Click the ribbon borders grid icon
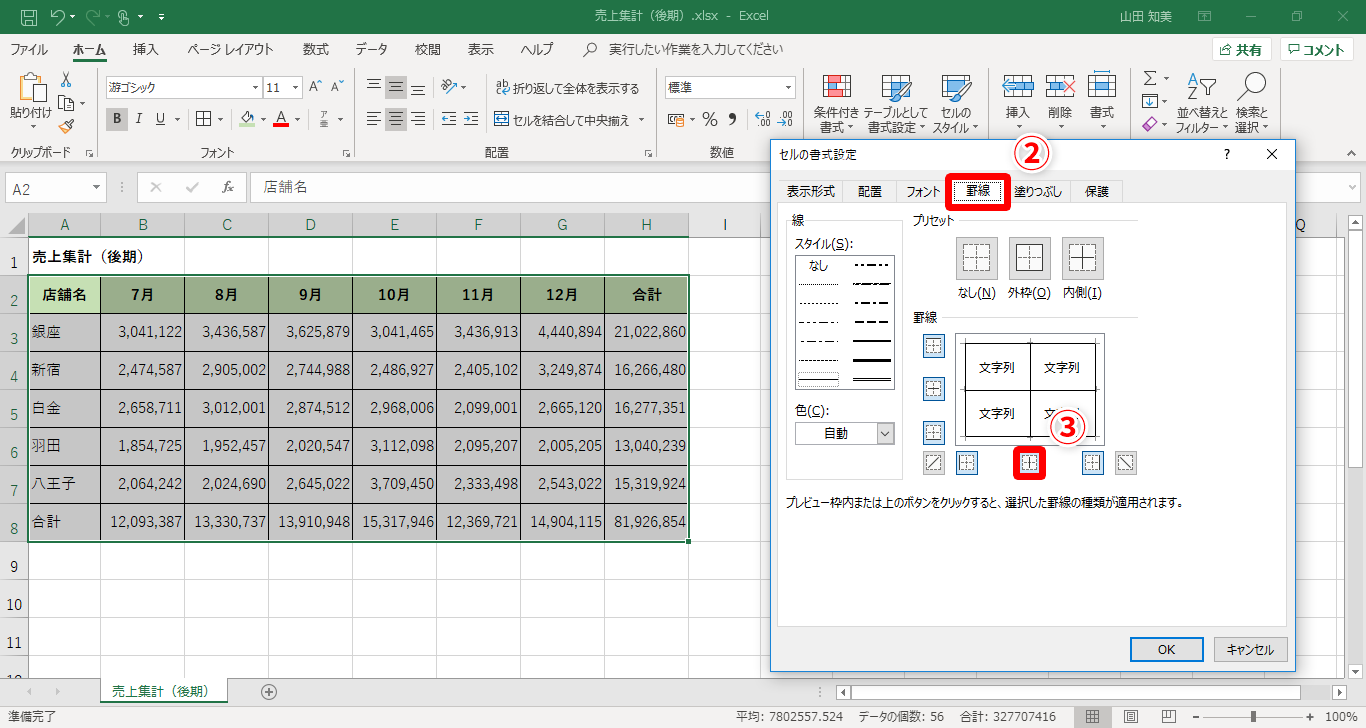 203,119
